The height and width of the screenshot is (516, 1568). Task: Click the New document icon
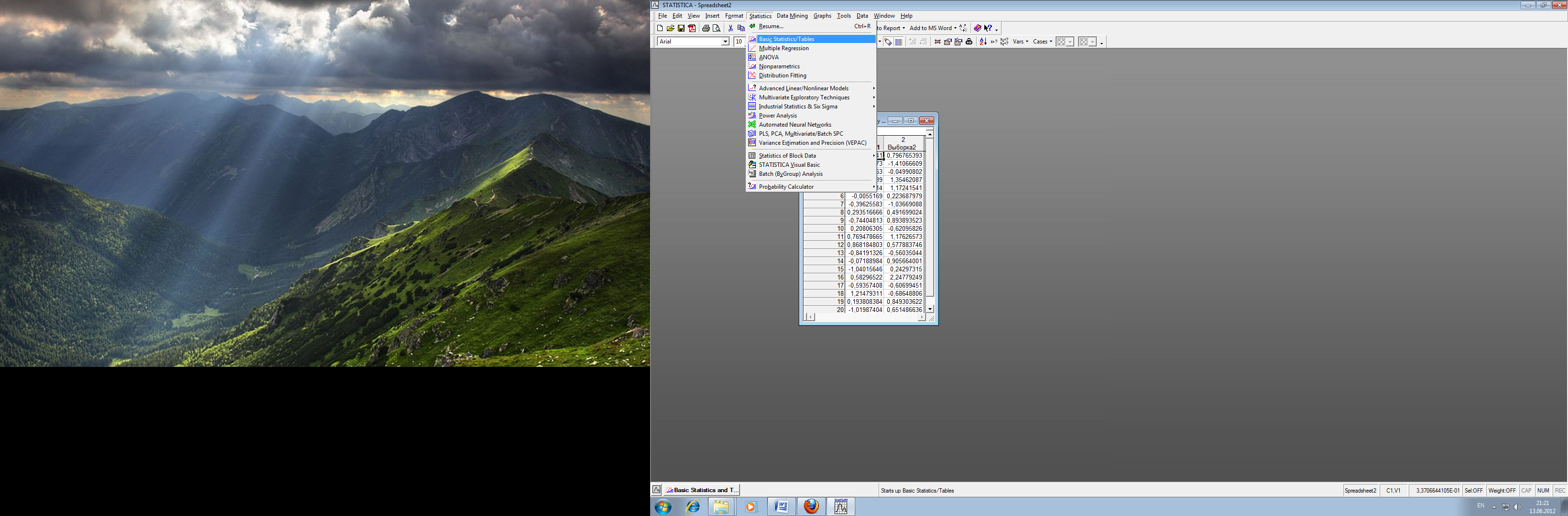tap(660, 28)
